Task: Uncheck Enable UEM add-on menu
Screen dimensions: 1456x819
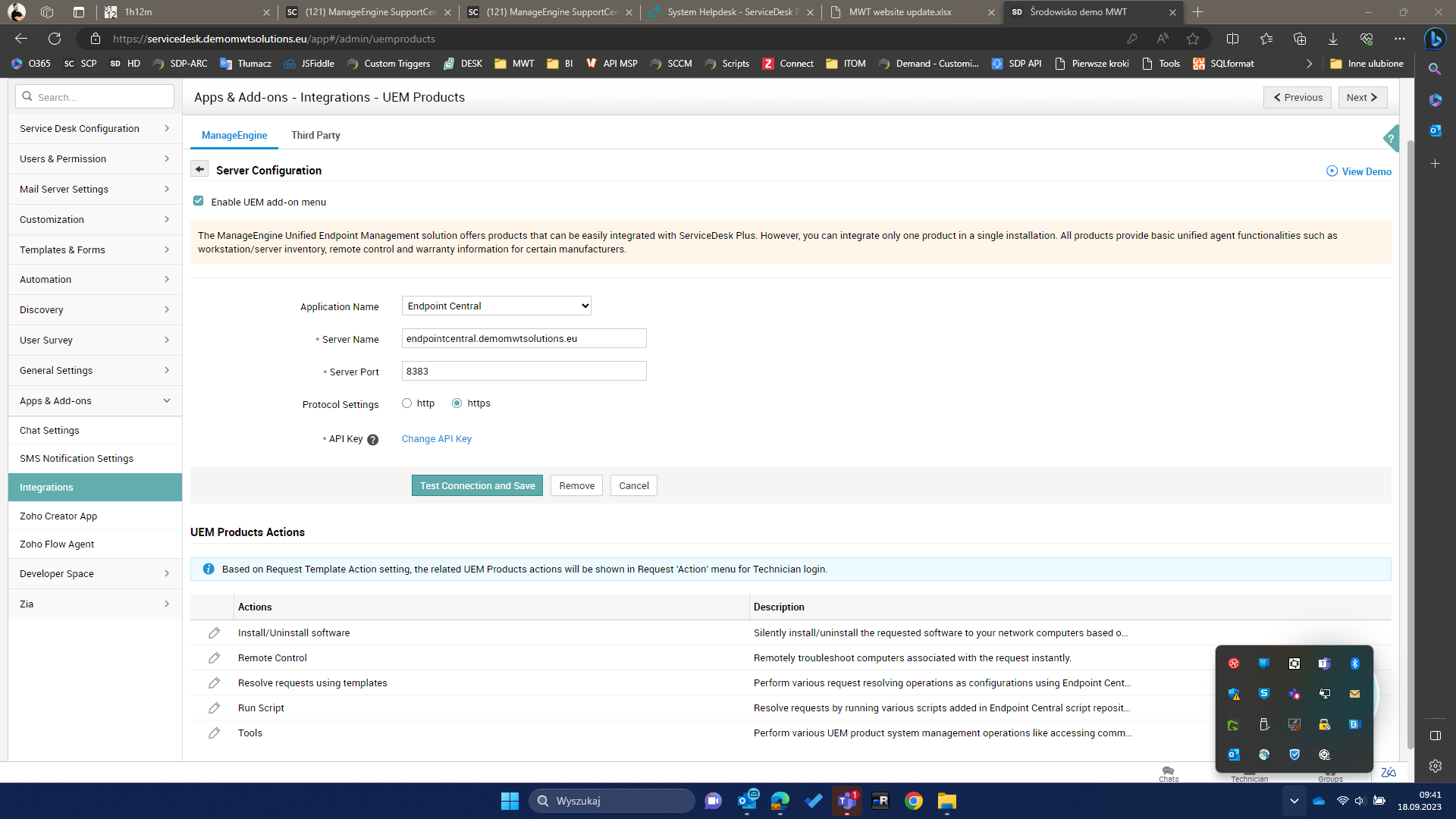Action: (198, 200)
